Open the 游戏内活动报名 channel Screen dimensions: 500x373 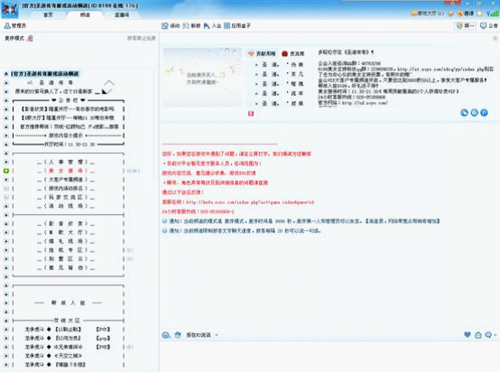pos(66,188)
